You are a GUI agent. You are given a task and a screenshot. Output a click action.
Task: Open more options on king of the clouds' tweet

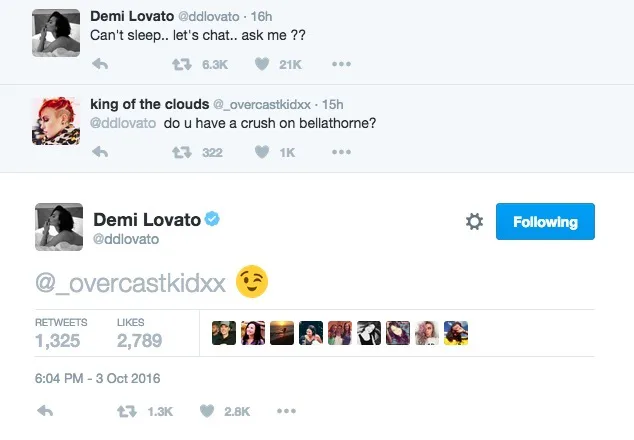pos(341,152)
